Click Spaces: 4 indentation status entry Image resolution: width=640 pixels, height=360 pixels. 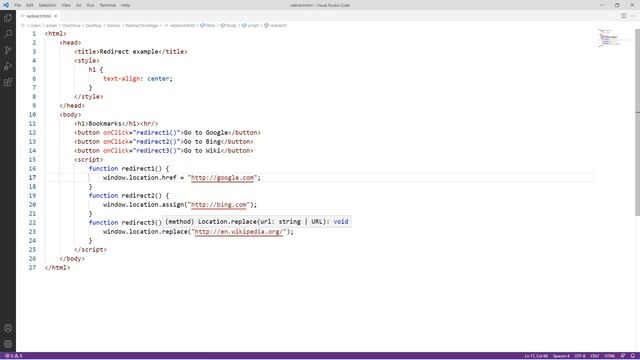561,356
